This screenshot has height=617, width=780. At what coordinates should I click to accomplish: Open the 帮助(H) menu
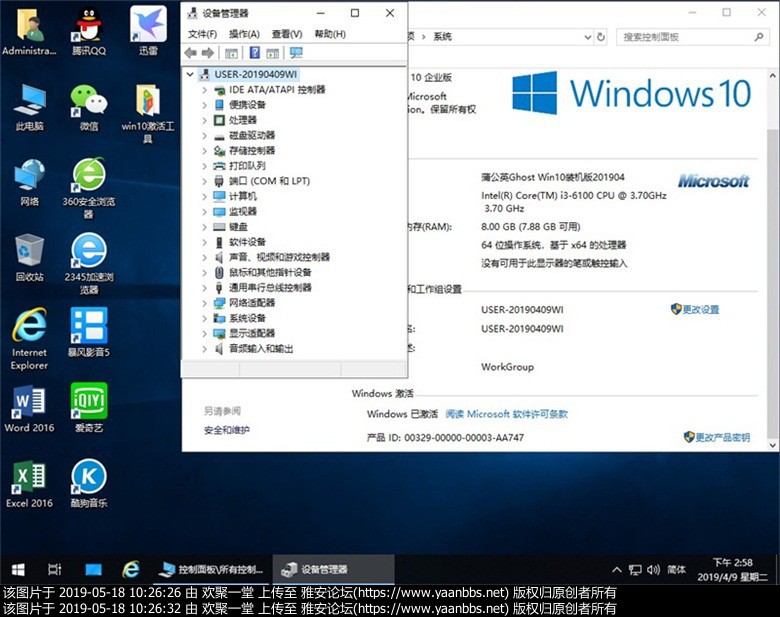pyautogui.click(x=330, y=34)
